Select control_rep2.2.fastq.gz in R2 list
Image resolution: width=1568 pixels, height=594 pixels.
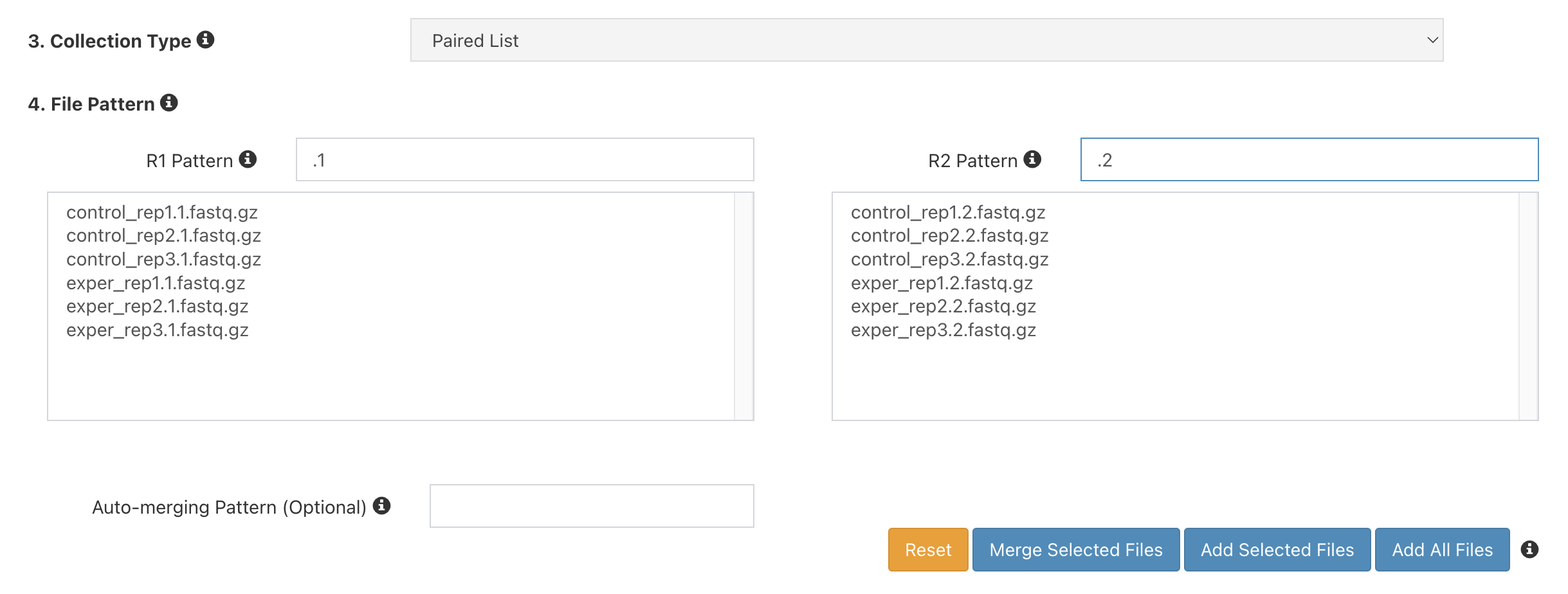pos(950,236)
